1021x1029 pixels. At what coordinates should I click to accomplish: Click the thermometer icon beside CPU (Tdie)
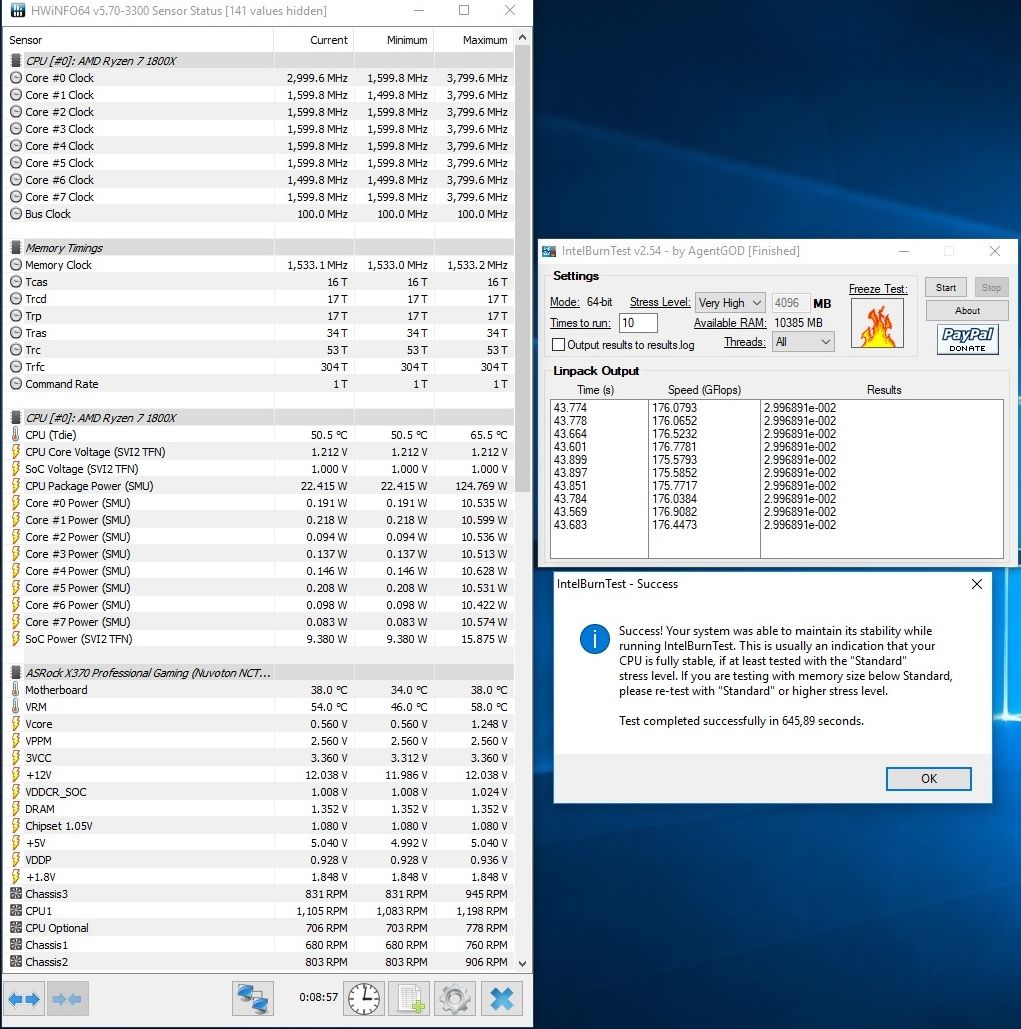[16, 434]
